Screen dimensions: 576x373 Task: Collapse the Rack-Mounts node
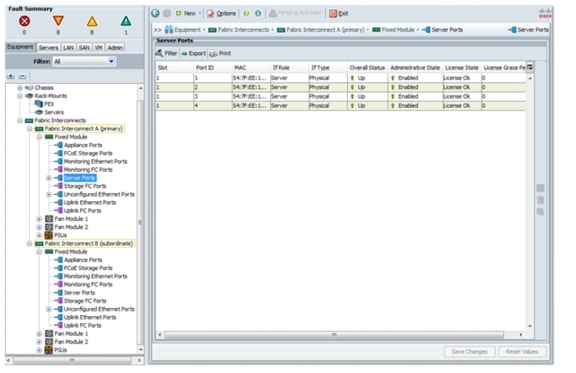point(19,96)
